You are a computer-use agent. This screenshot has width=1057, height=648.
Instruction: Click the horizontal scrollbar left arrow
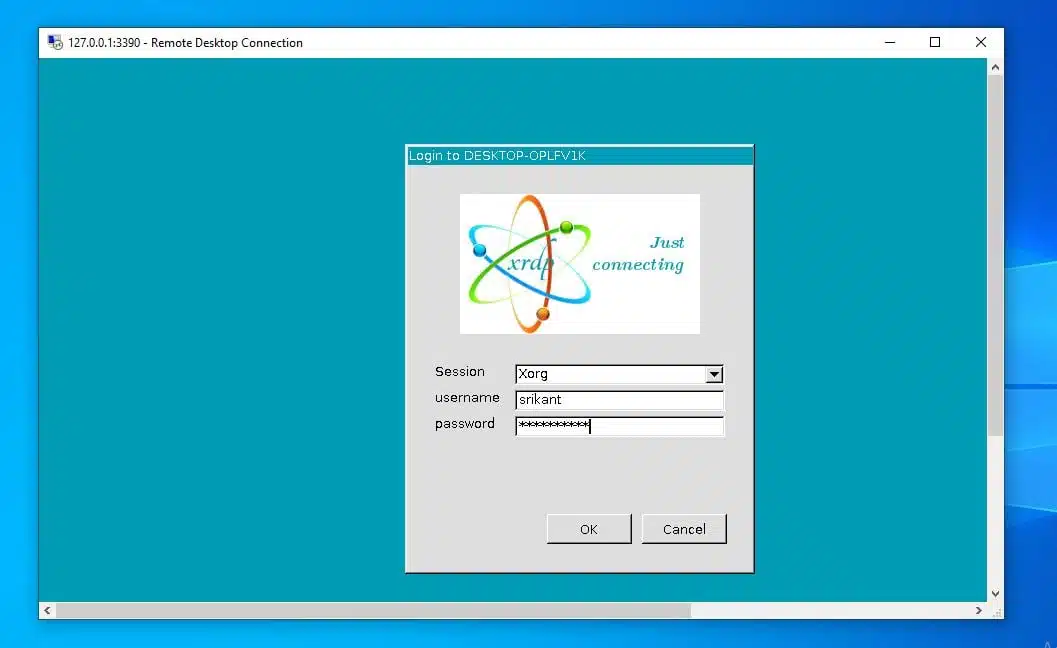pyautogui.click(x=47, y=610)
